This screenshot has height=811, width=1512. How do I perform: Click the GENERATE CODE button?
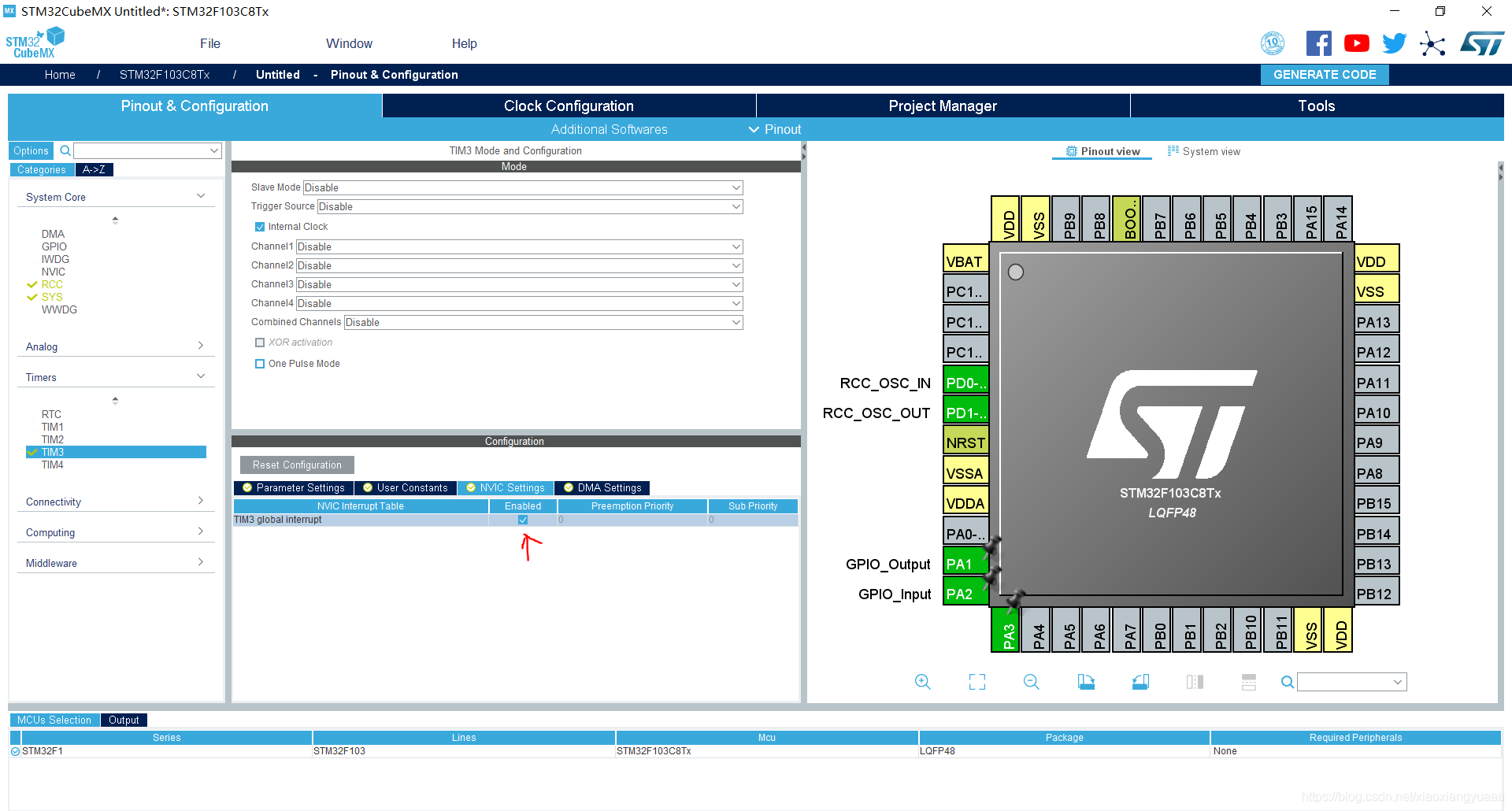[x=1325, y=75]
